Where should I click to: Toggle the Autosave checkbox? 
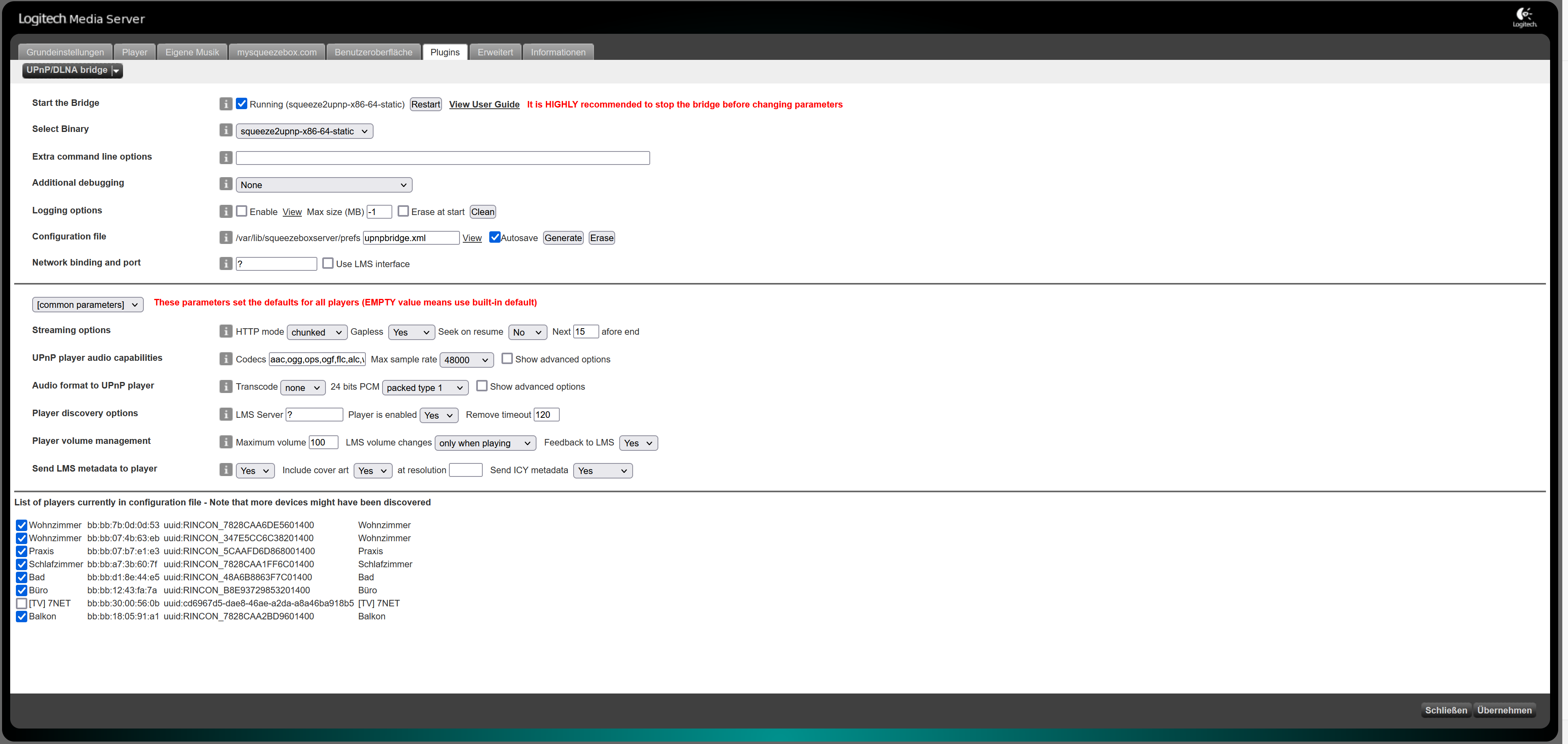coord(495,237)
